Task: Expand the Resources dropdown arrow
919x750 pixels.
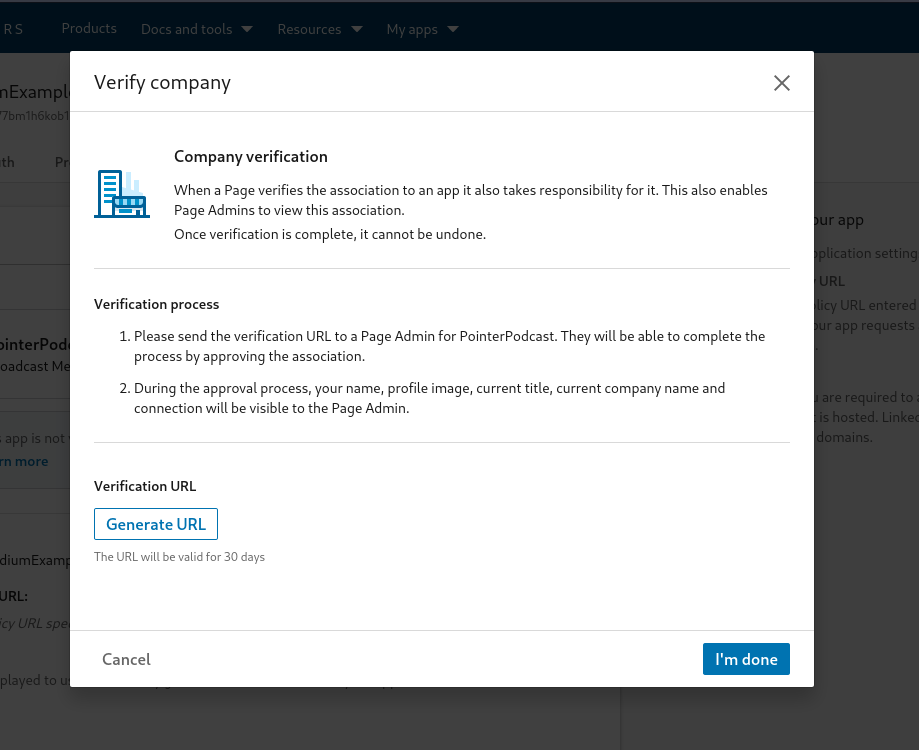Action: pyautogui.click(x=356, y=29)
